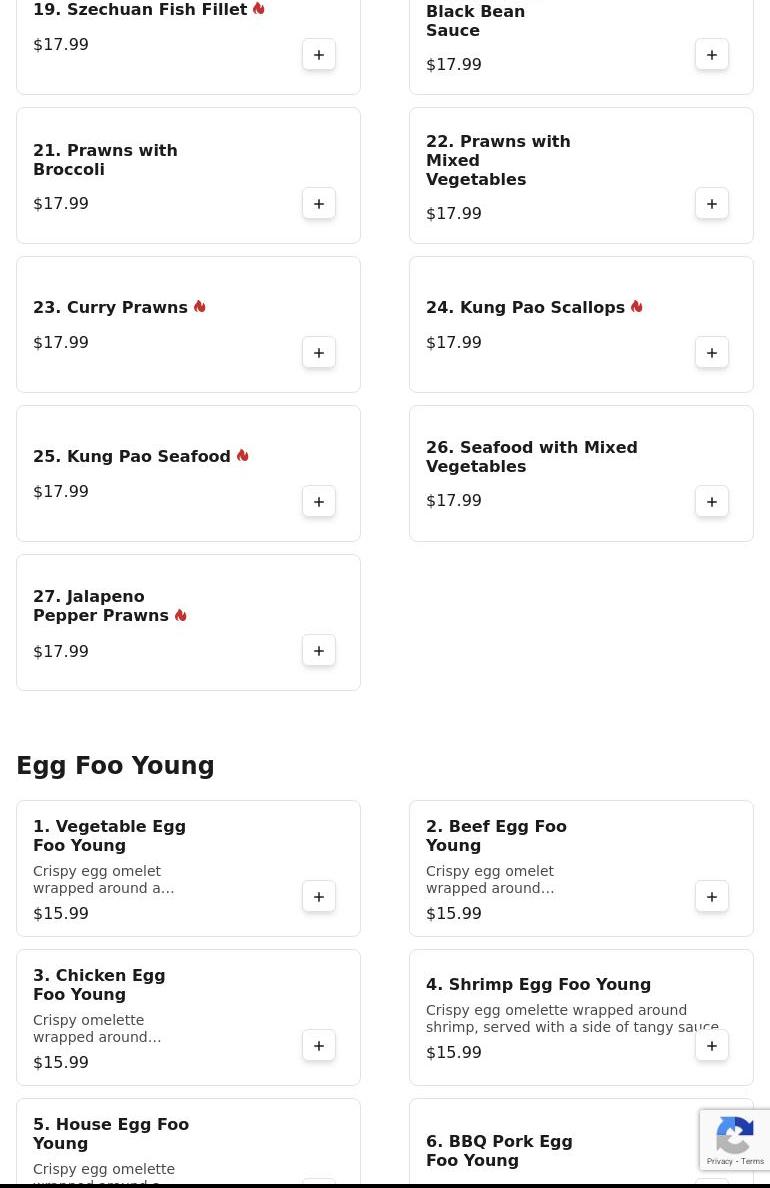Add Seafood with Mixed Vegetables to cart

712,502
